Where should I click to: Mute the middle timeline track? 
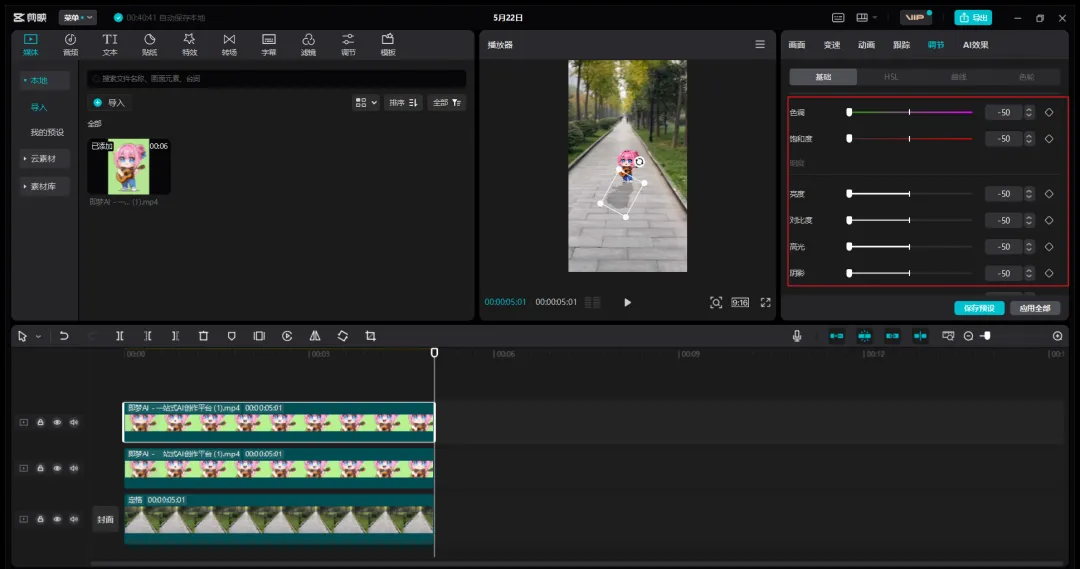(x=74, y=468)
